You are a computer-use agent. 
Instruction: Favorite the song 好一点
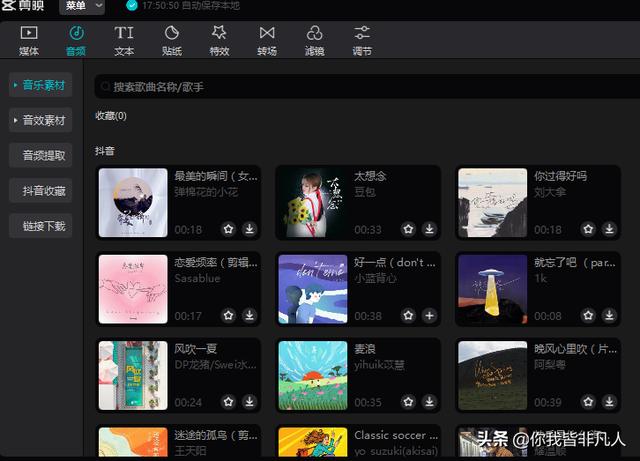[408, 315]
